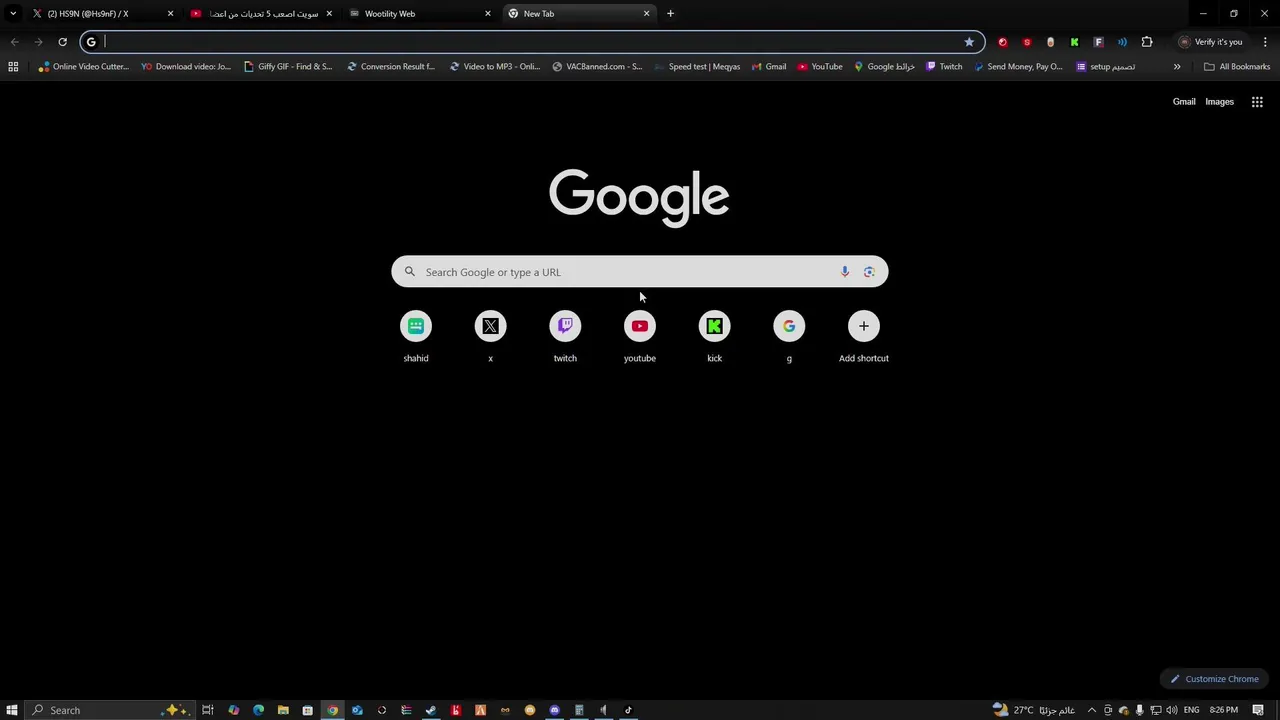The height and width of the screenshot is (720, 1280).
Task: Reload the current page
Action: point(62,42)
